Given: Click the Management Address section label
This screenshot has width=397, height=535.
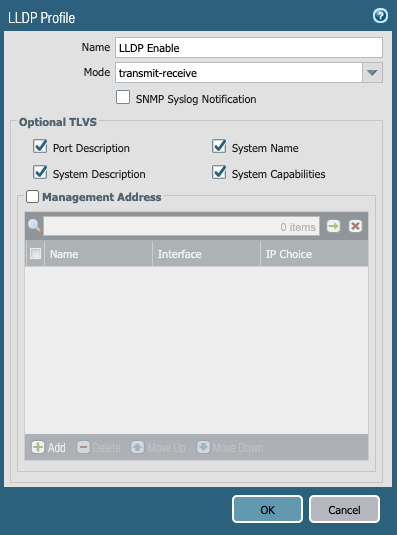Looking at the screenshot, I should coord(102,197).
